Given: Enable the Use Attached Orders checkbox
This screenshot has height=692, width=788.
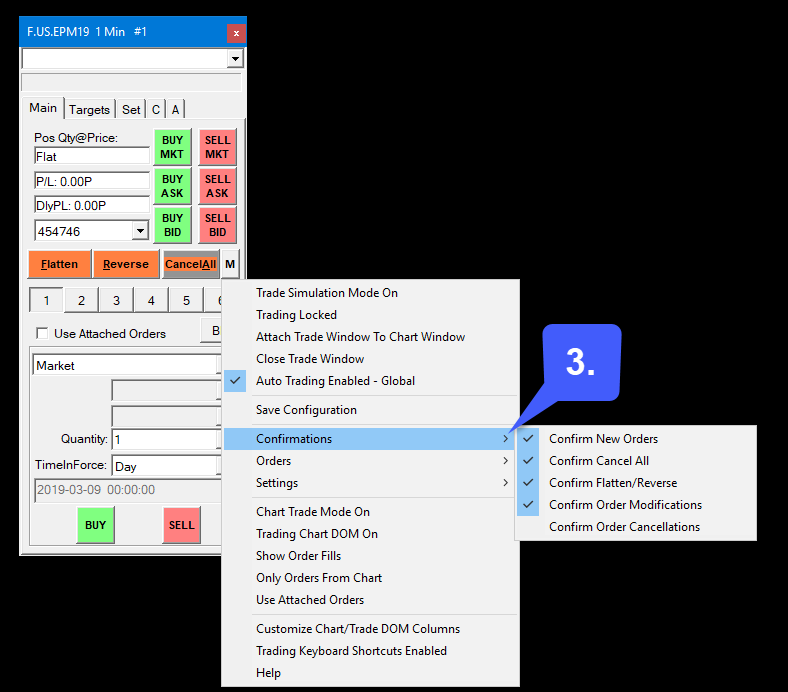Looking at the screenshot, I should [42, 334].
